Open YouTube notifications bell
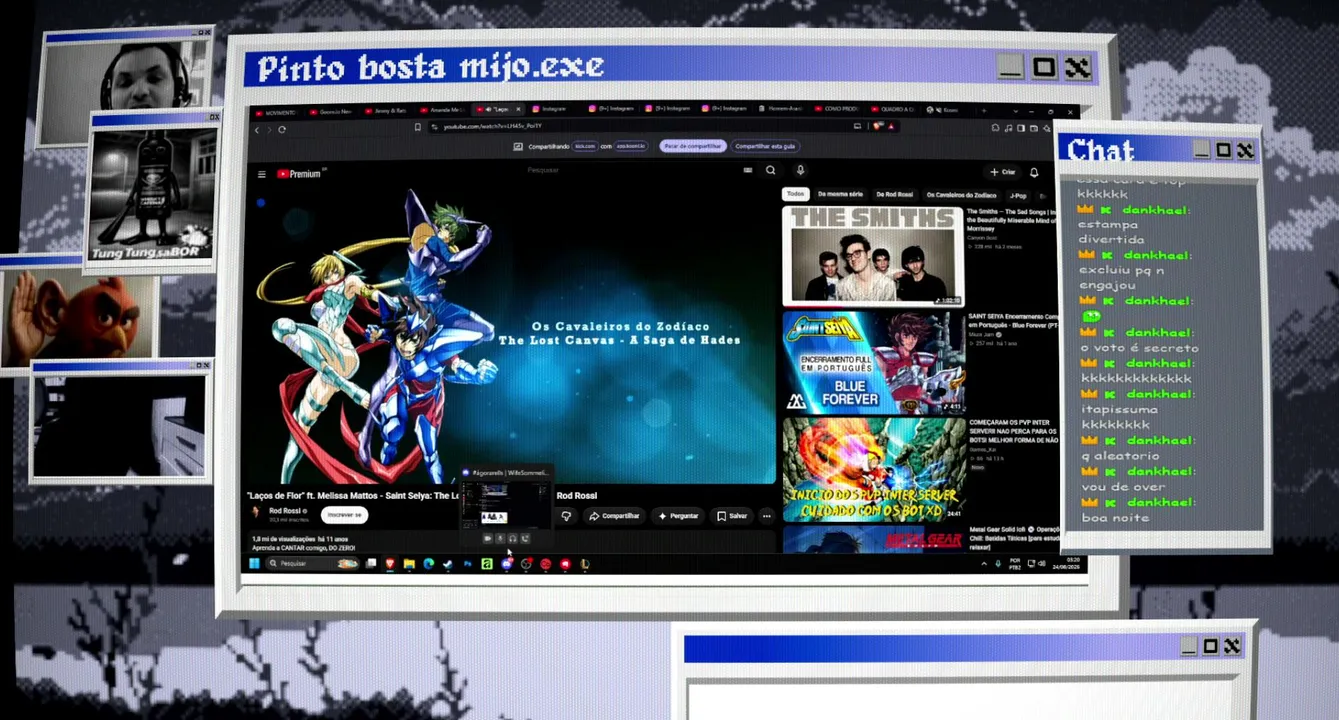This screenshot has width=1339, height=720. [x=1034, y=172]
